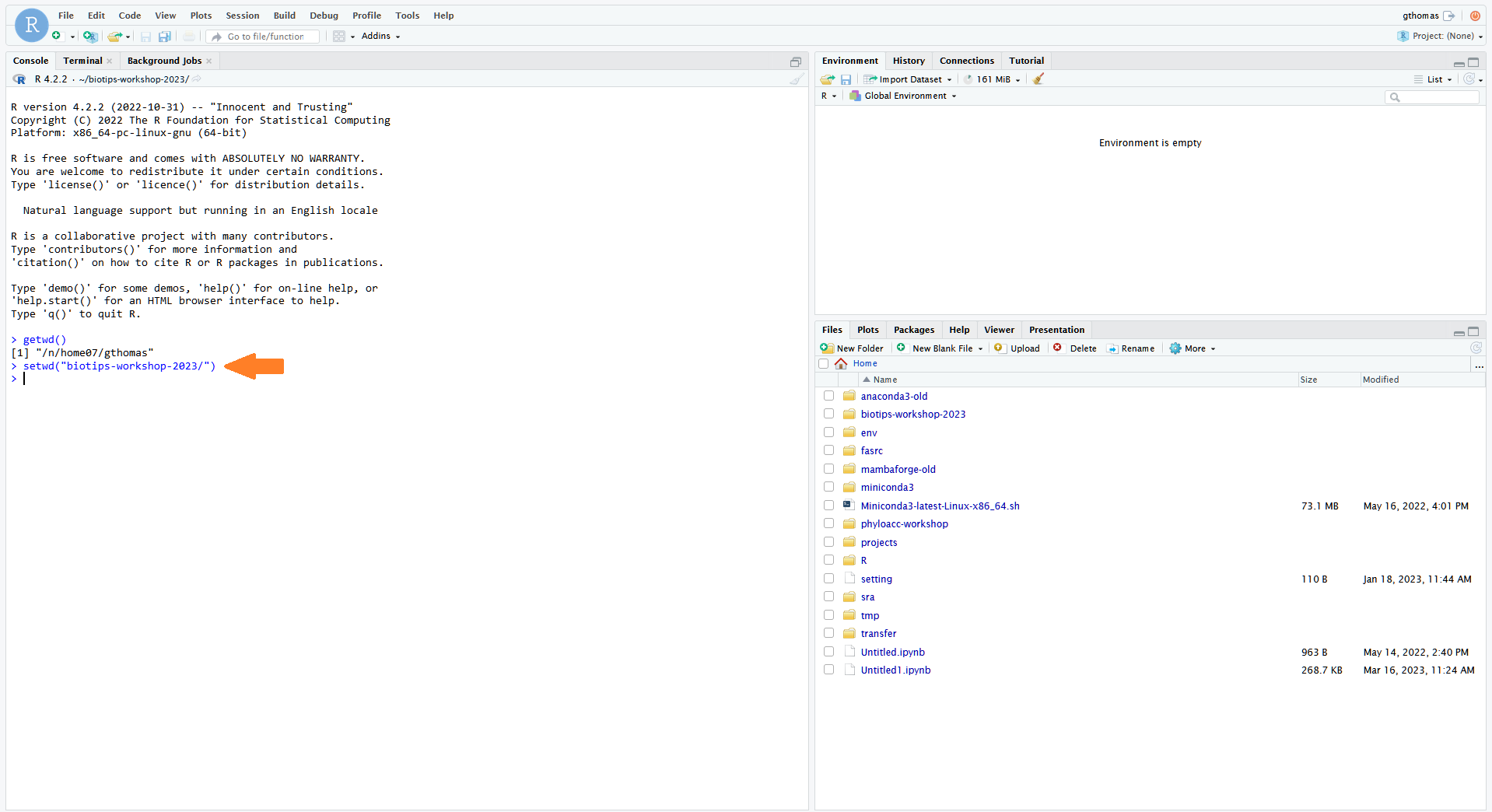Open an existing file via the folder toolbar icon
1492x812 pixels.
(114, 36)
